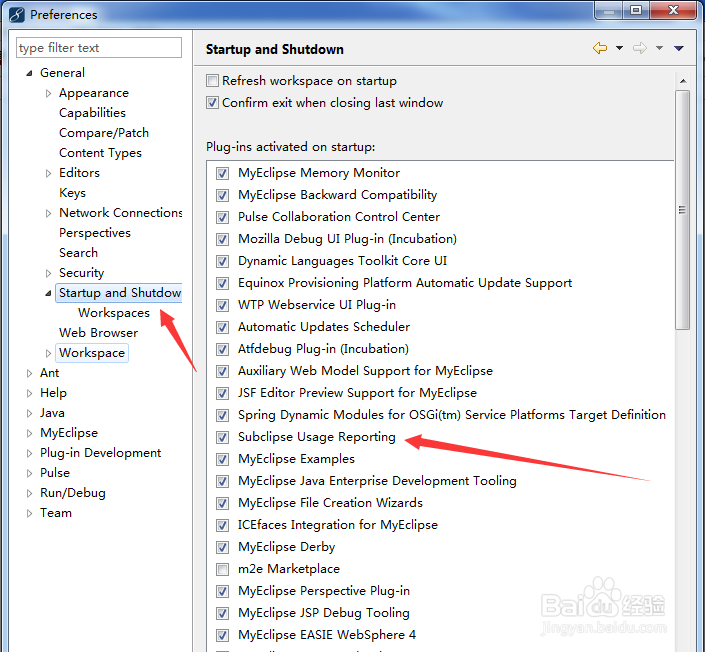
Task: Uncheck Subclipse Usage Reporting
Action: pos(222,437)
